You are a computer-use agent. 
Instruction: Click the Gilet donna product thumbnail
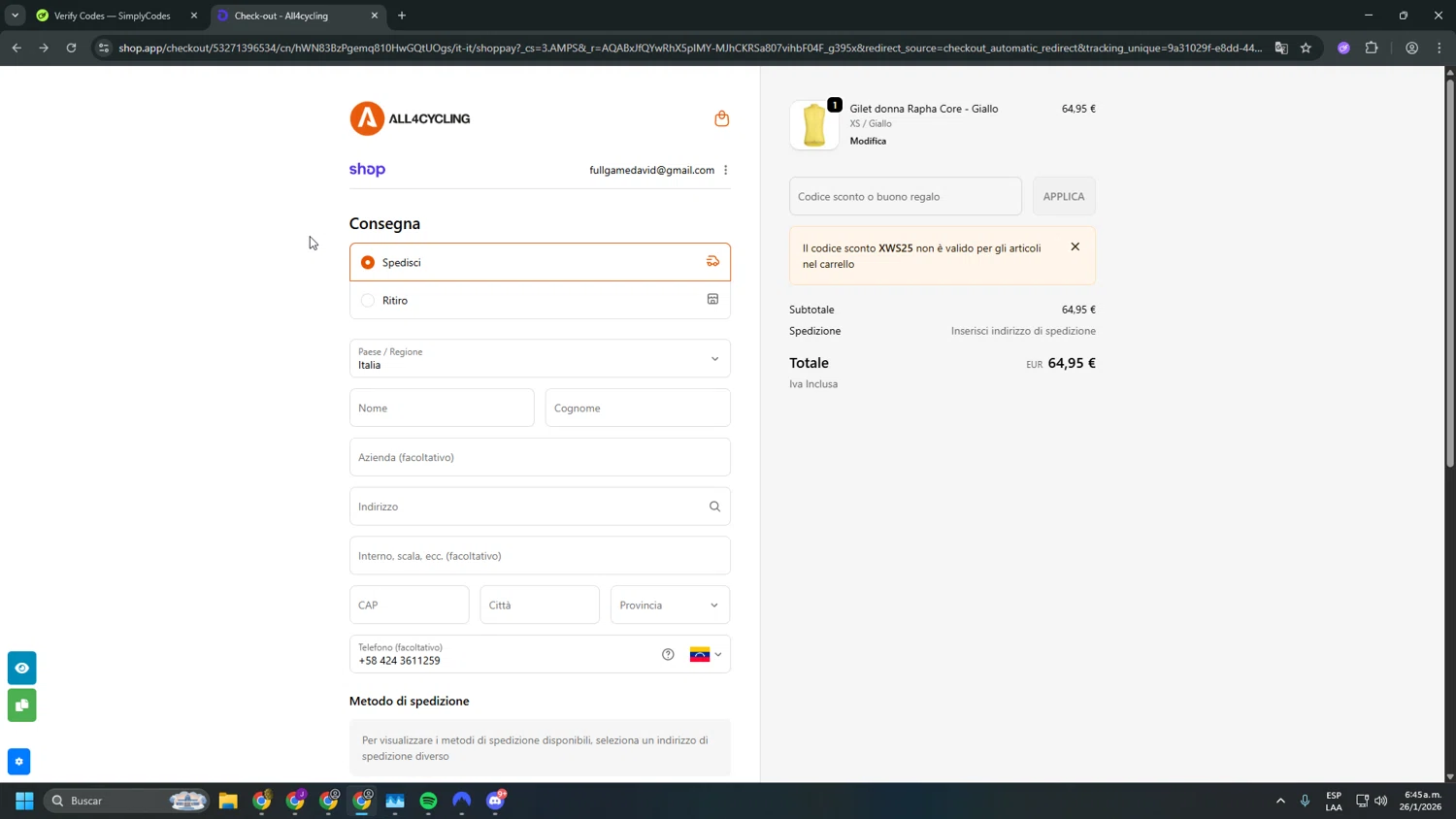[814, 125]
